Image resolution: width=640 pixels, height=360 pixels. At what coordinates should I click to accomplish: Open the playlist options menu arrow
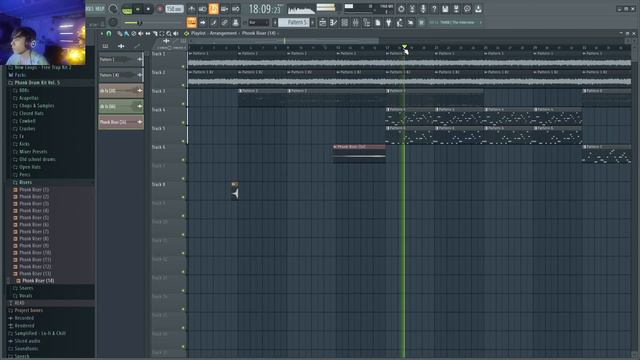(x=102, y=33)
